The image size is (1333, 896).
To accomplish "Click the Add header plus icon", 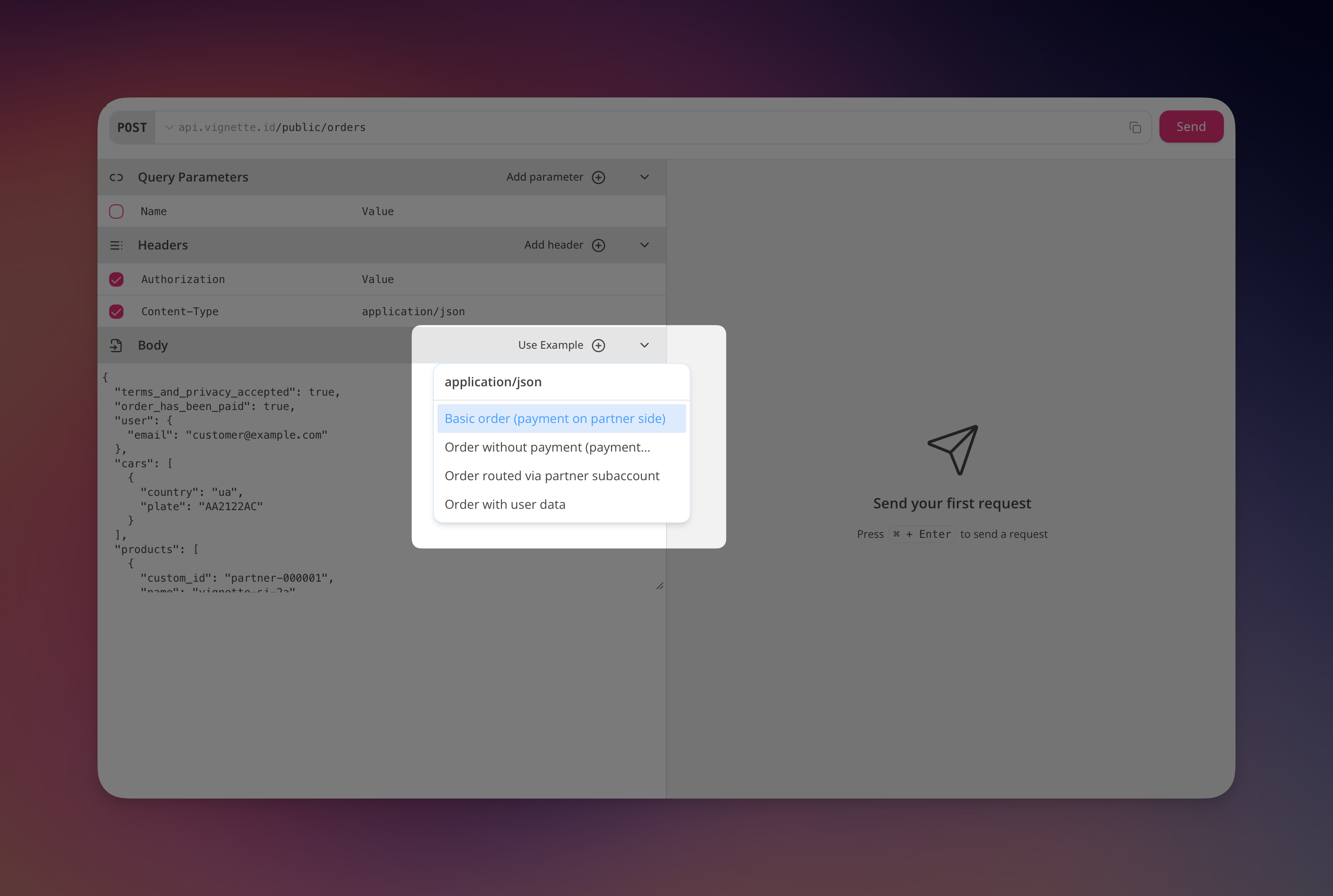I will pos(598,245).
